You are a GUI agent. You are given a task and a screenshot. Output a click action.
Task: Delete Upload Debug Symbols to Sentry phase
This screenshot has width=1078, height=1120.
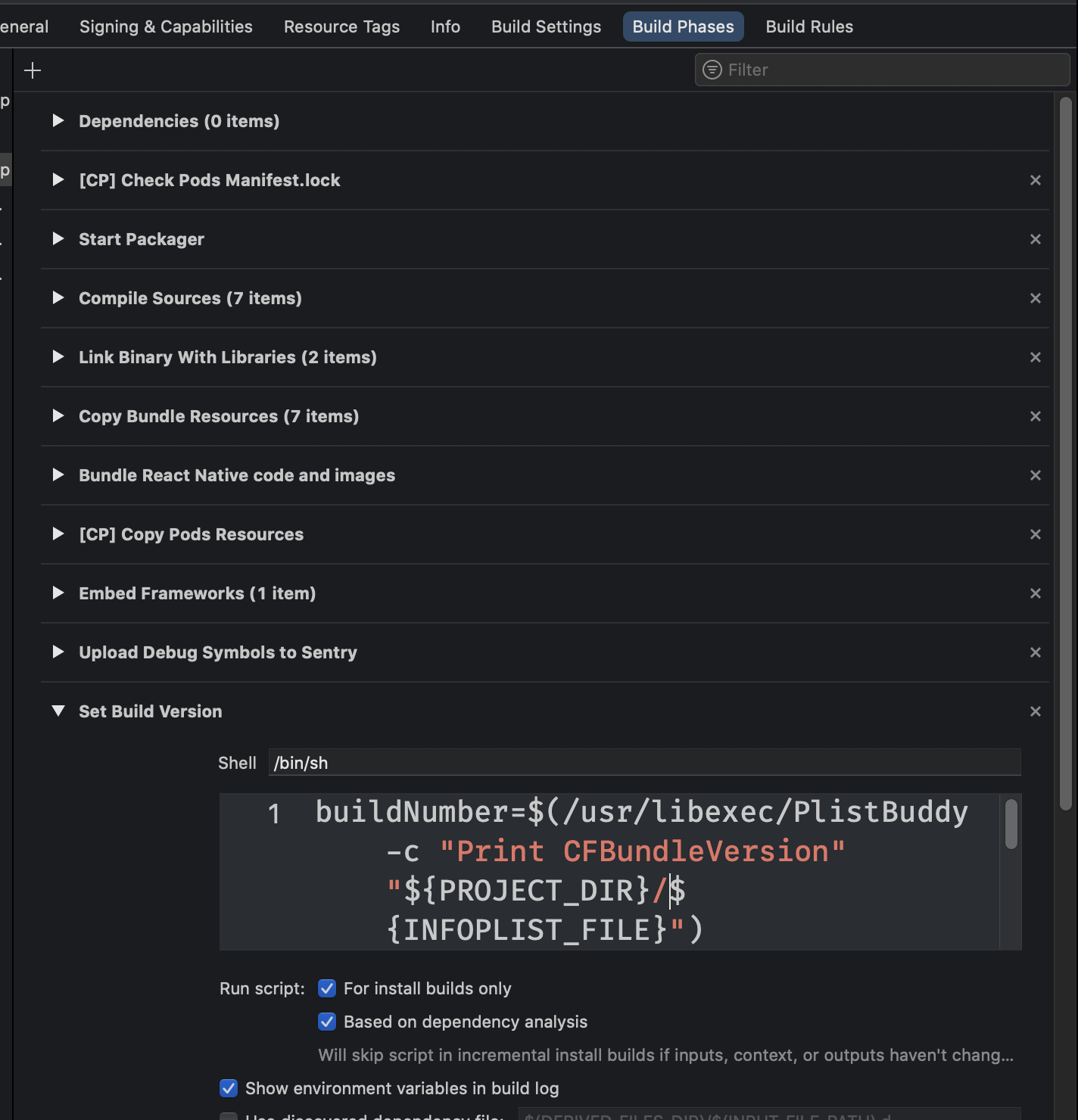pyautogui.click(x=1036, y=652)
